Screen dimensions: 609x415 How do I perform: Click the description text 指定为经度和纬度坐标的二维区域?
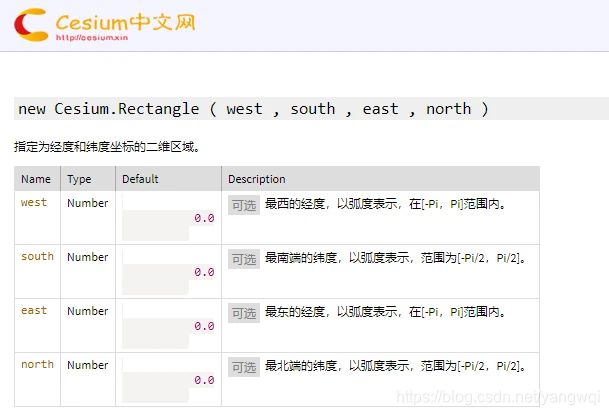[107, 147]
